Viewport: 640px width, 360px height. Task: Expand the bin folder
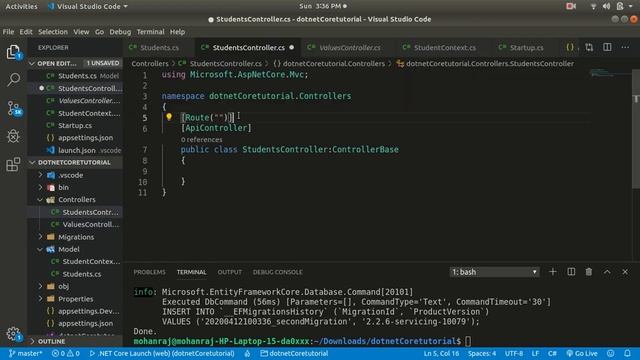40,187
